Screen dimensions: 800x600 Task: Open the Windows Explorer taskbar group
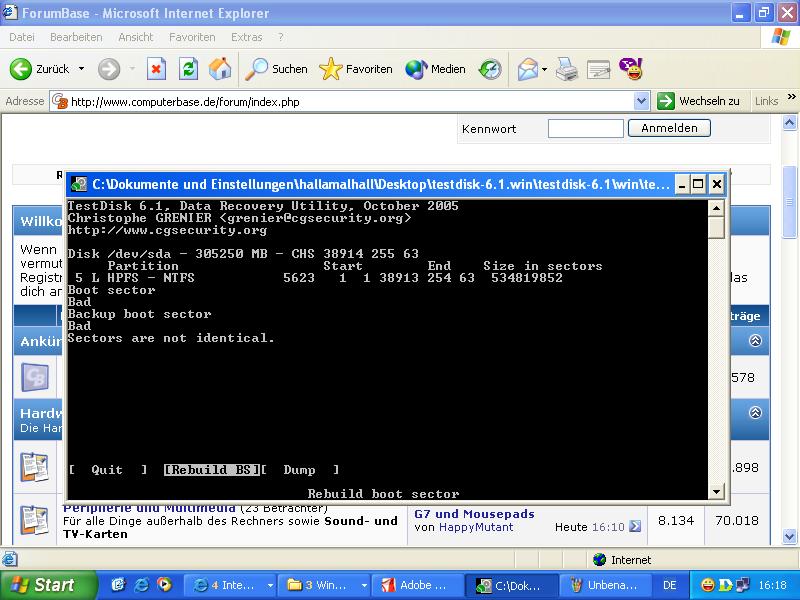pos(323,585)
